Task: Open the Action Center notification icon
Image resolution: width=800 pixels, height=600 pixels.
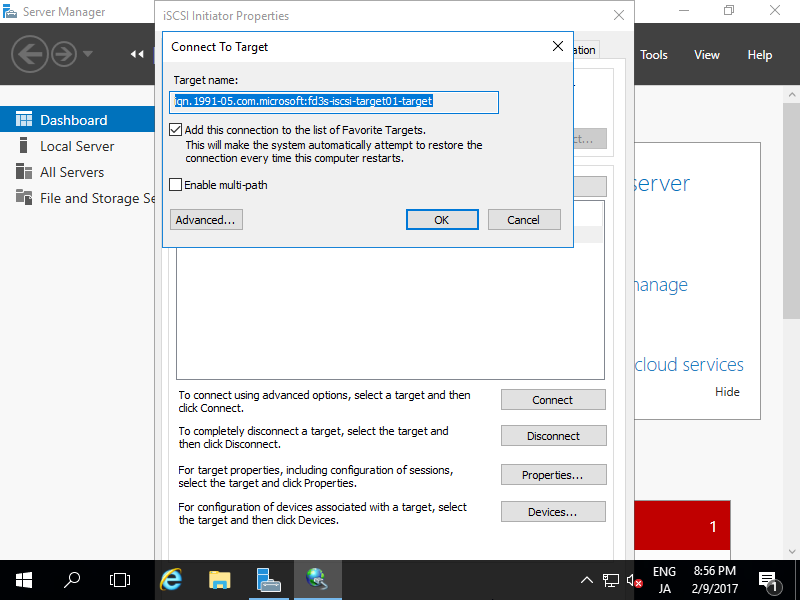Action: coord(768,580)
